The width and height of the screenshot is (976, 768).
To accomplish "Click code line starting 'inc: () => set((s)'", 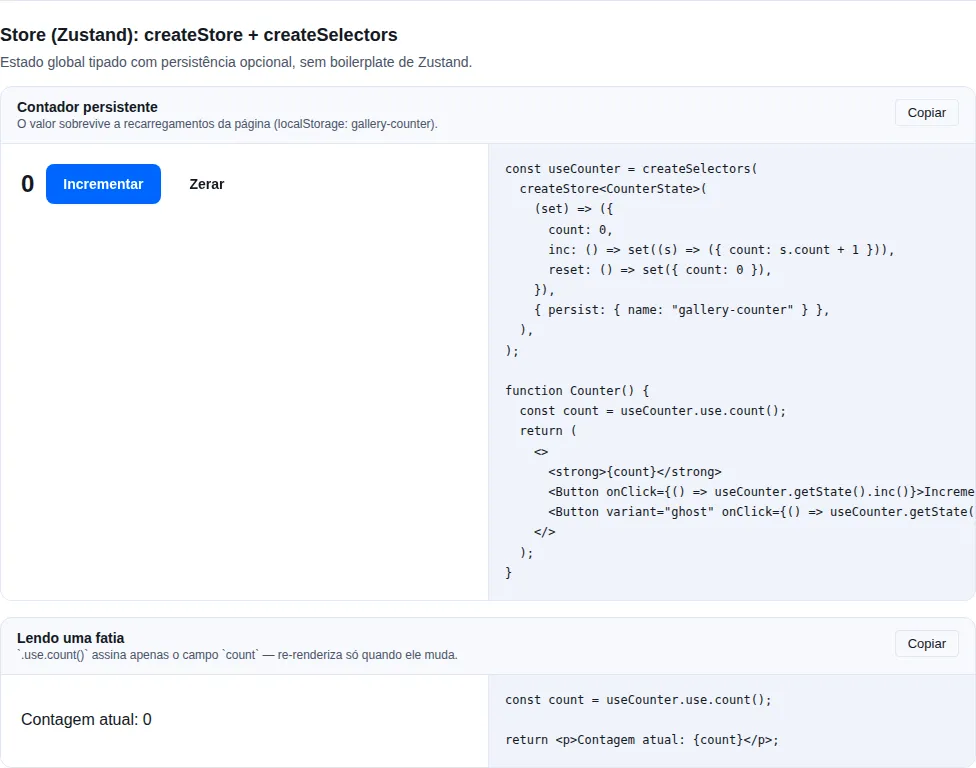I will click(721, 250).
